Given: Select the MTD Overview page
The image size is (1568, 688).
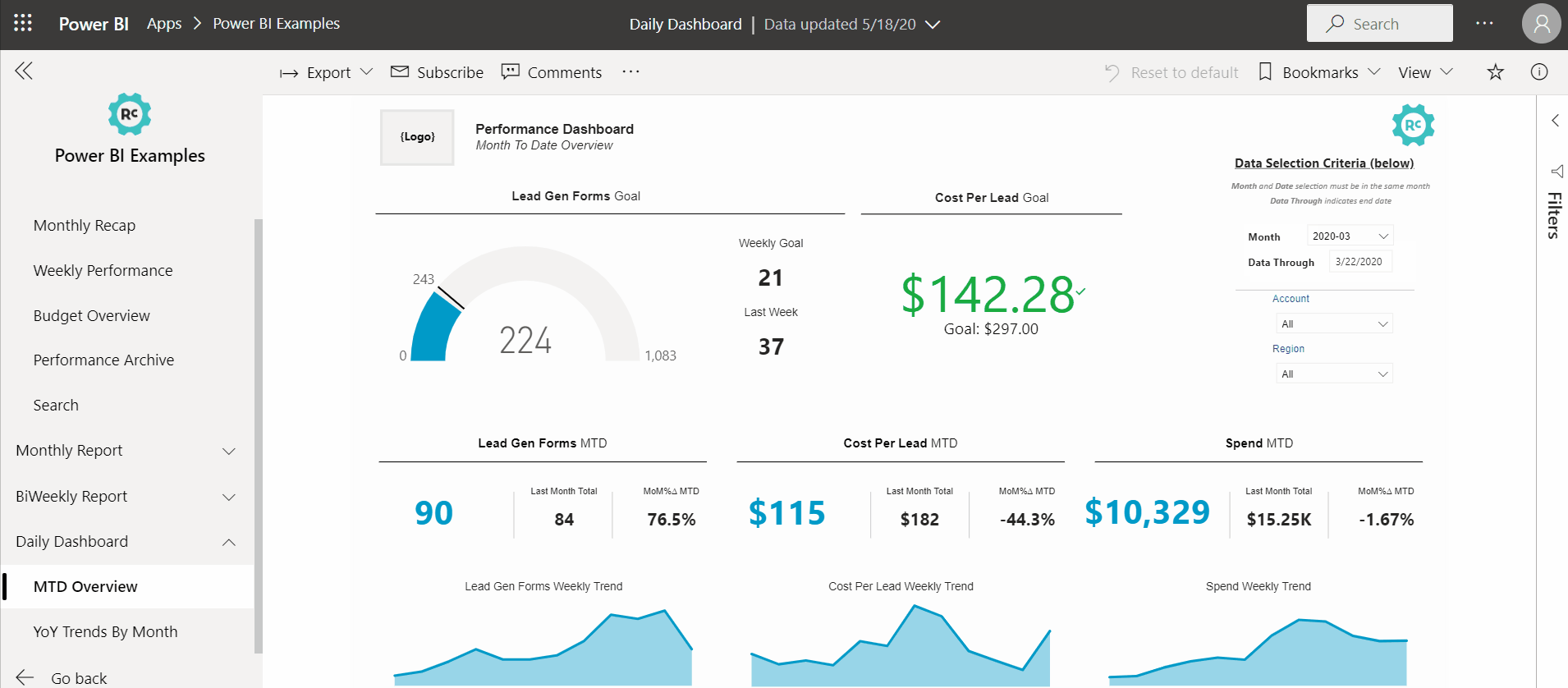Looking at the screenshot, I should click(x=126, y=586).
